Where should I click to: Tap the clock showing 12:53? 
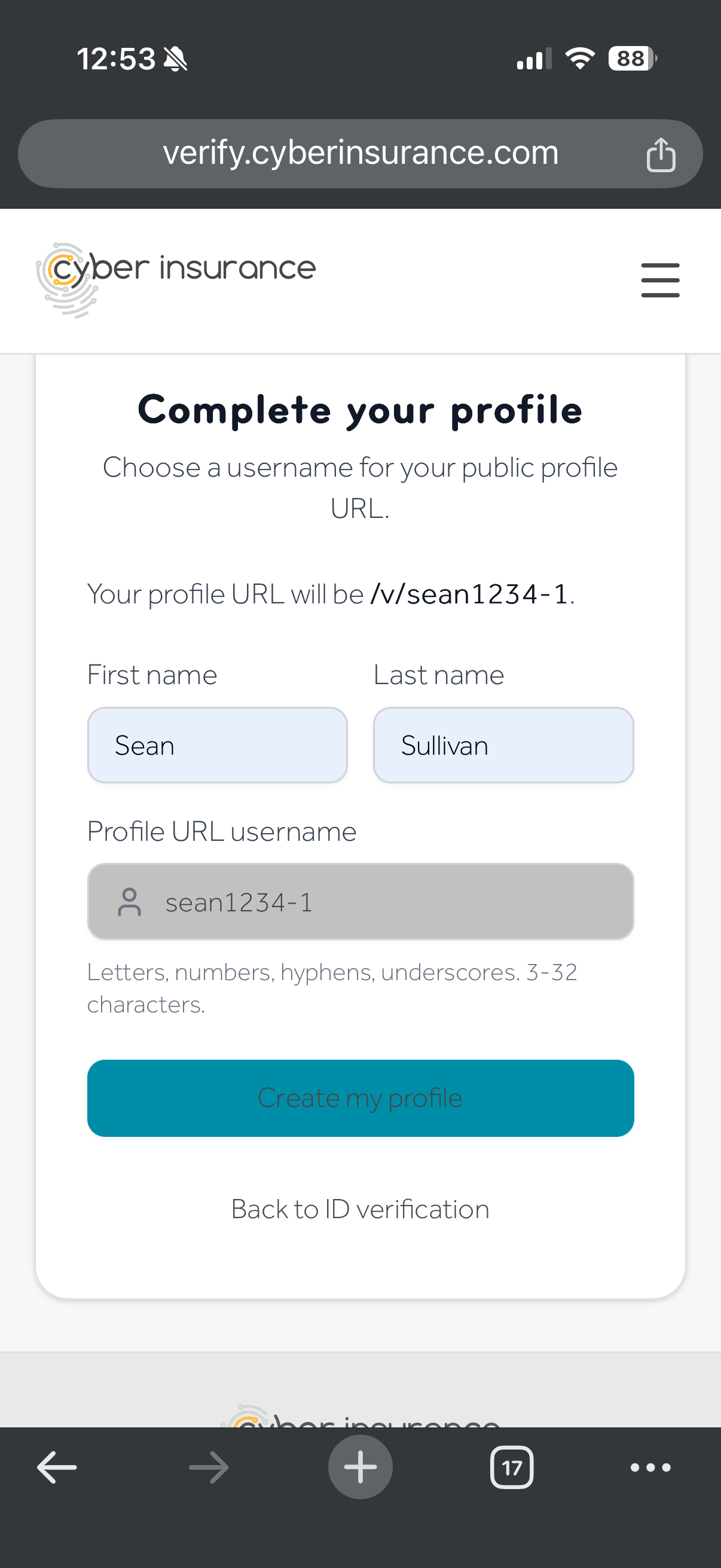click(x=117, y=58)
